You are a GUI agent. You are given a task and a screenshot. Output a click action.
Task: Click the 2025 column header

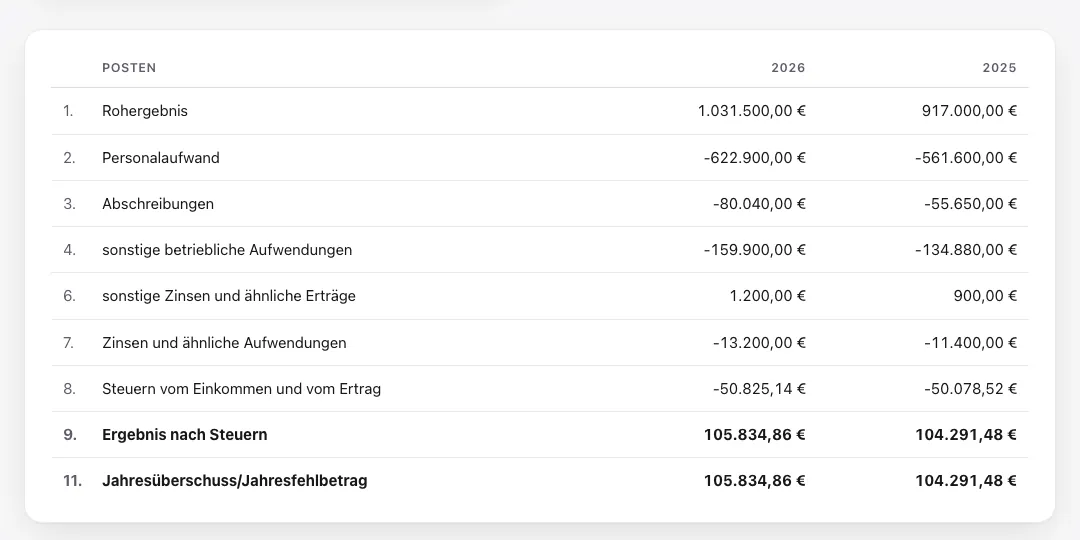click(999, 68)
